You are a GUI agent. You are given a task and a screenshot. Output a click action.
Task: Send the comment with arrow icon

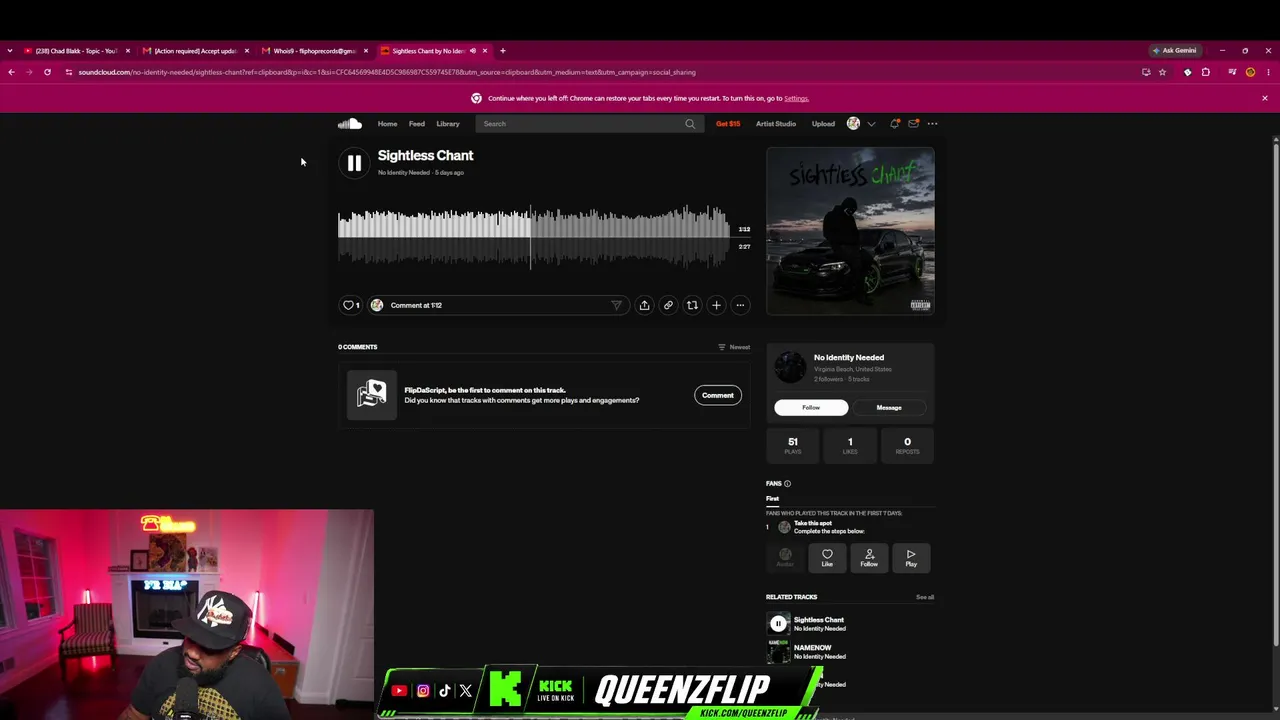tap(616, 305)
